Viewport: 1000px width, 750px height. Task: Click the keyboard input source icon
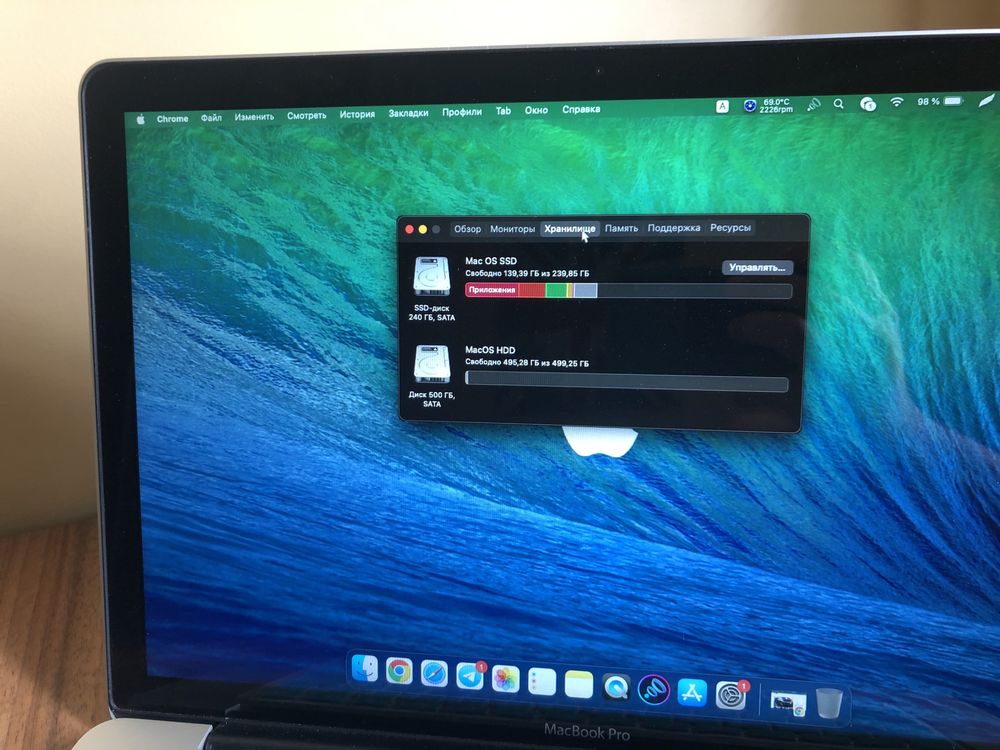(x=722, y=107)
